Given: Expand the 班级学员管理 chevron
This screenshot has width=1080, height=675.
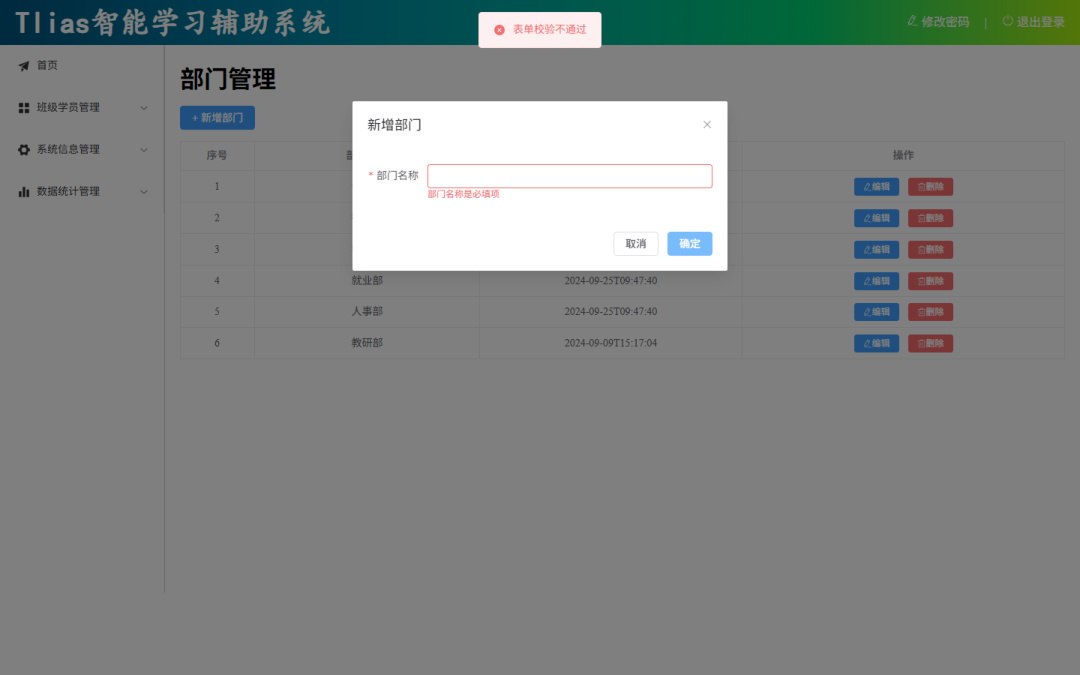Looking at the screenshot, I should [x=144, y=108].
